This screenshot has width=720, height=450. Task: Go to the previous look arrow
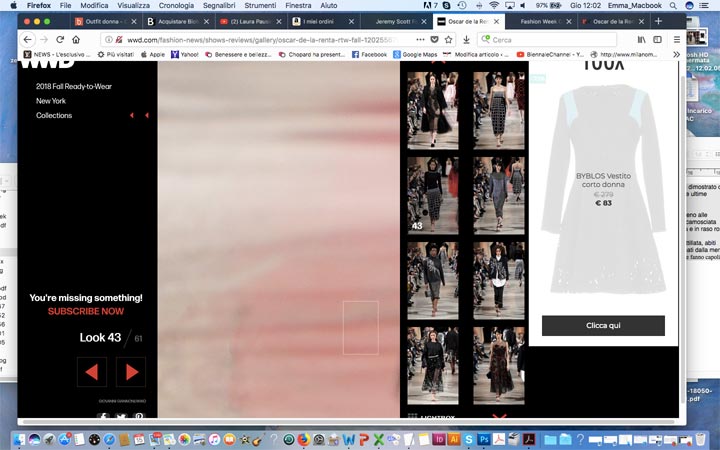click(x=92, y=372)
